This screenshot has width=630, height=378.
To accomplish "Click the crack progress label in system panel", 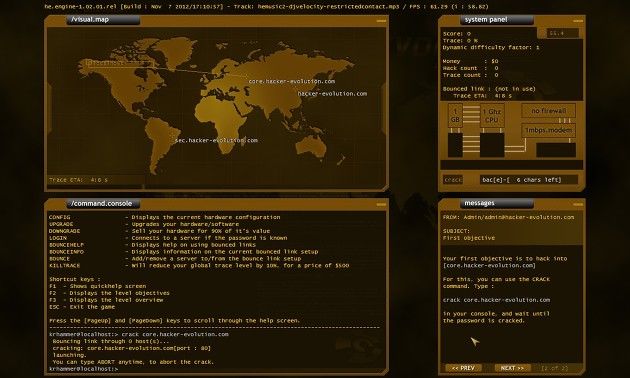I will click(453, 180).
